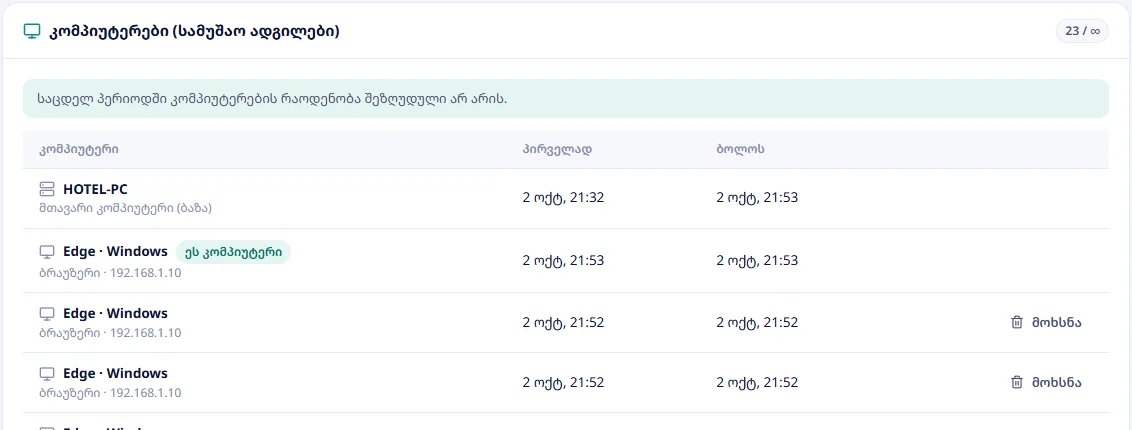Viewport: 1132px width, 430px height.
Task: Click Edge · Windows name beside ეს კომპიუტერი badge
Action: 116,252
